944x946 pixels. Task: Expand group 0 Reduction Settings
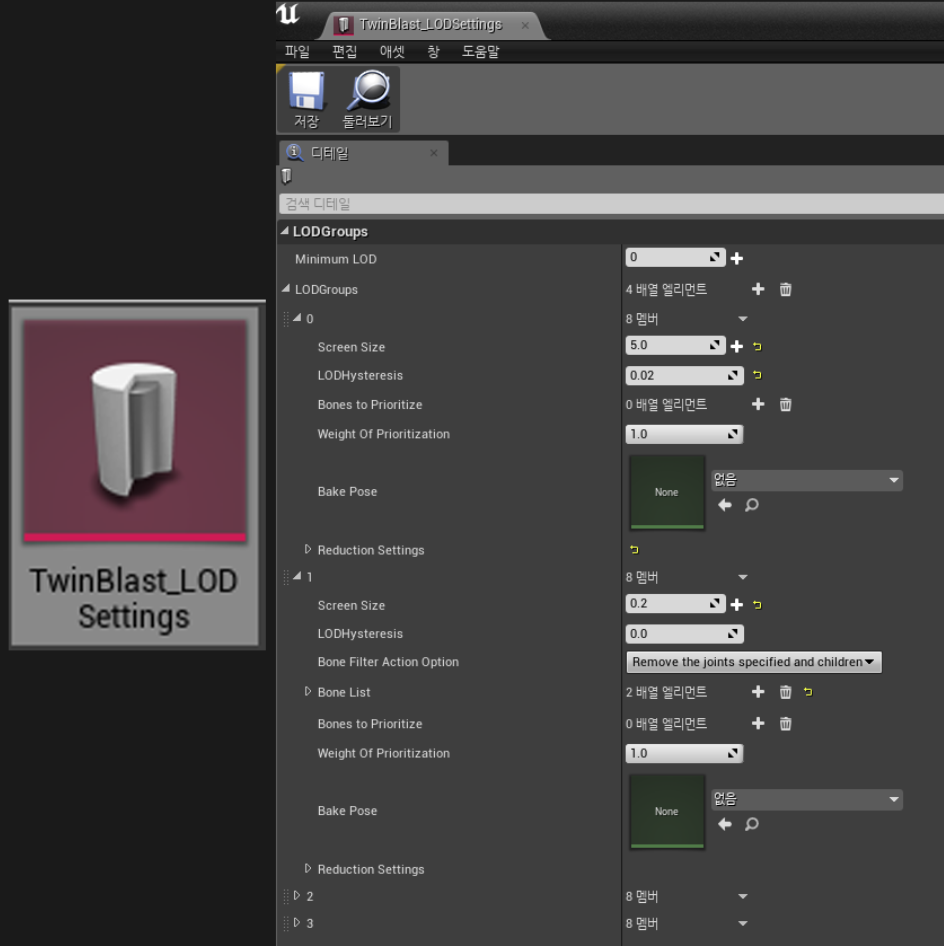coord(308,549)
